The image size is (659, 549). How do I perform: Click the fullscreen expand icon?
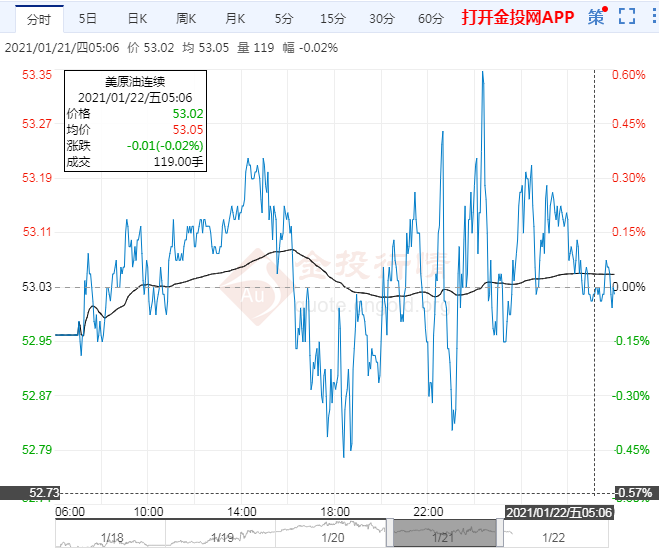627,16
